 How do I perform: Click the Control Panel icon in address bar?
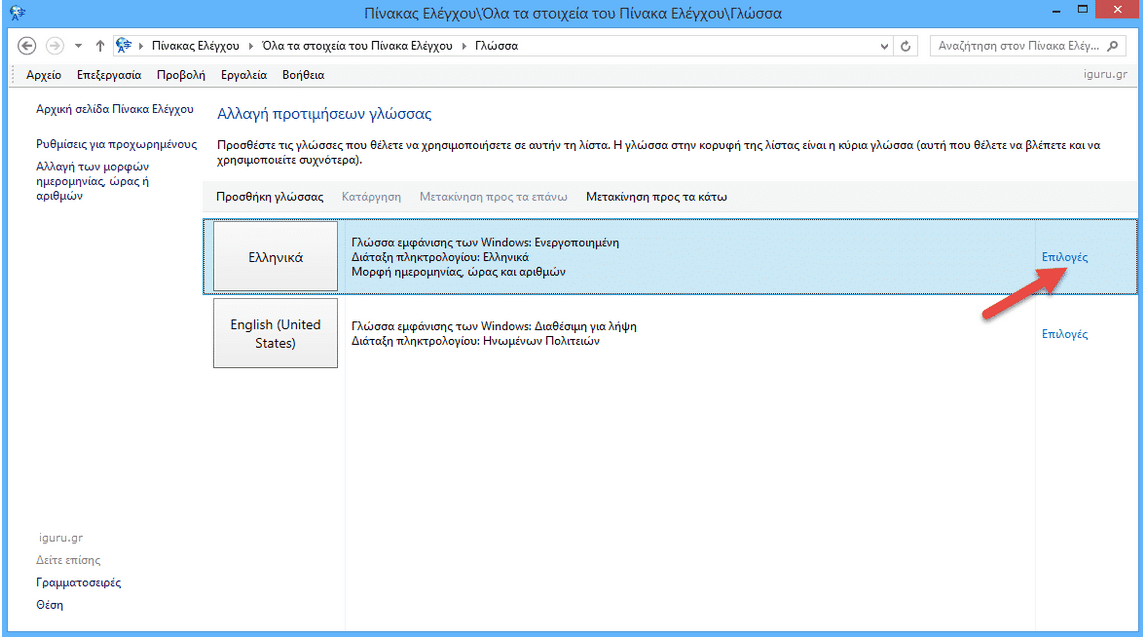click(124, 45)
